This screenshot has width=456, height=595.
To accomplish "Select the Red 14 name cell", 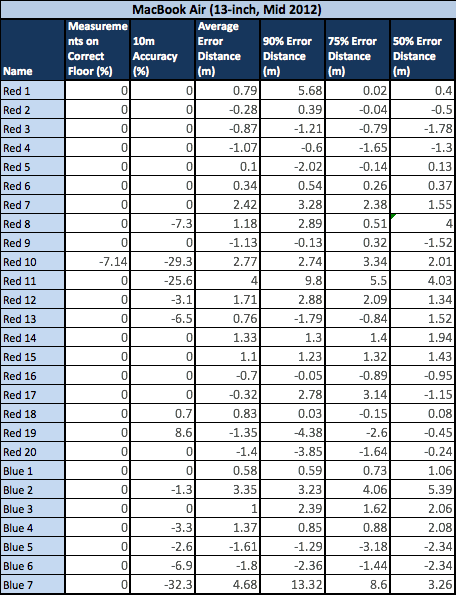I will click(32, 337).
